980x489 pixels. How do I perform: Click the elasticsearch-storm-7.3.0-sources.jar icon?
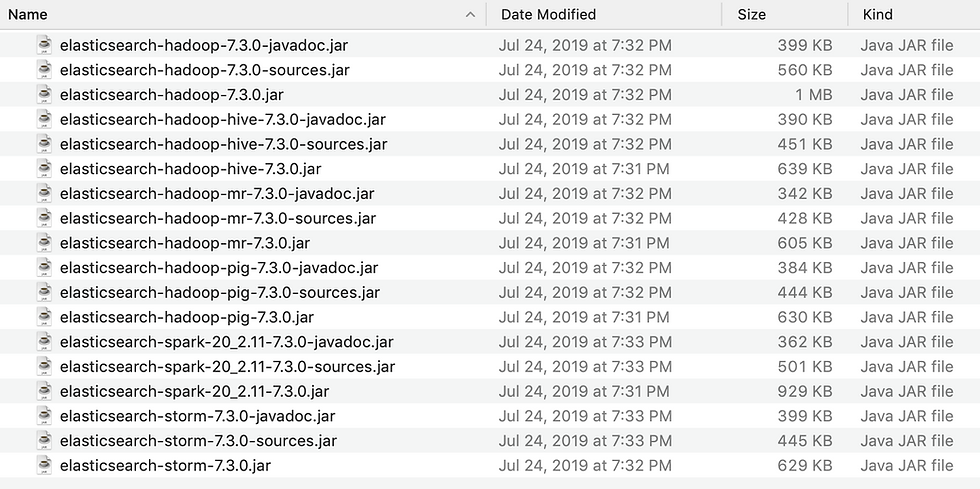click(x=44, y=441)
